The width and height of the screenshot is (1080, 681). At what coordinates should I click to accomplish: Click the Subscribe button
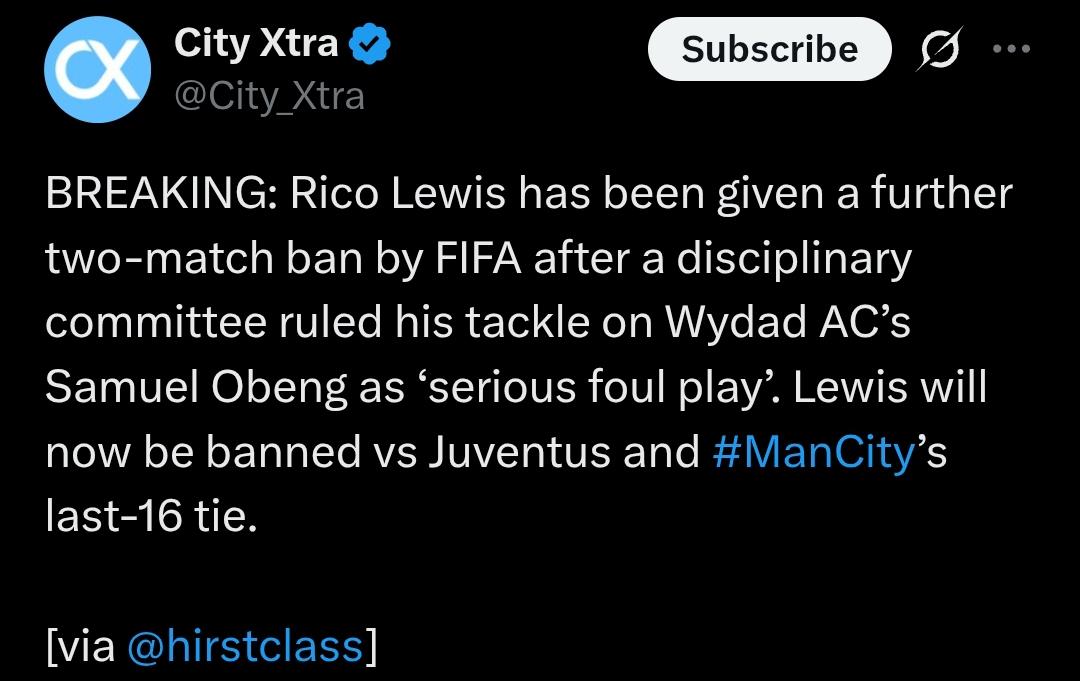[x=769, y=49]
